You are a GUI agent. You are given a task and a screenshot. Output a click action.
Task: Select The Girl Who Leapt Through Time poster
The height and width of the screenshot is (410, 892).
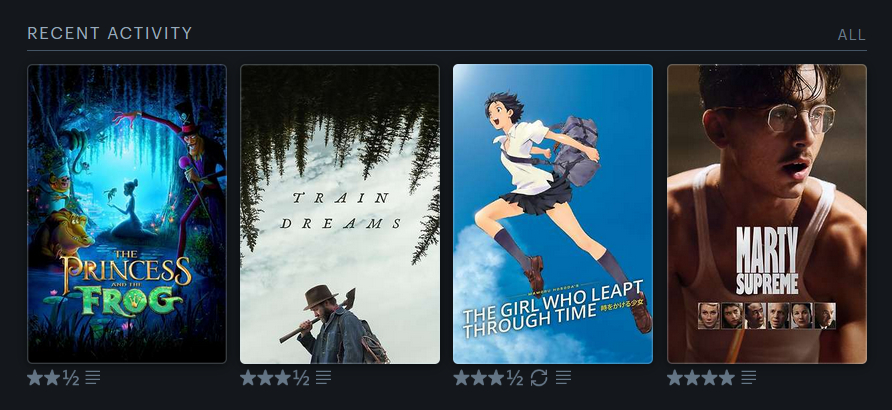(x=553, y=214)
